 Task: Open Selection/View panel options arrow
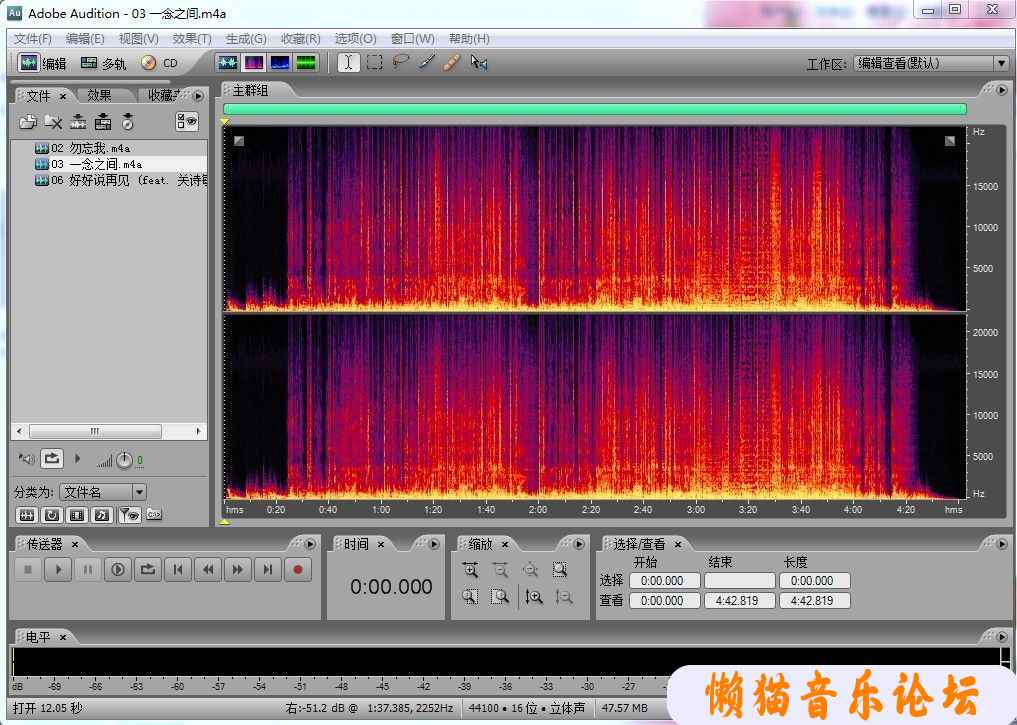click(1001, 544)
